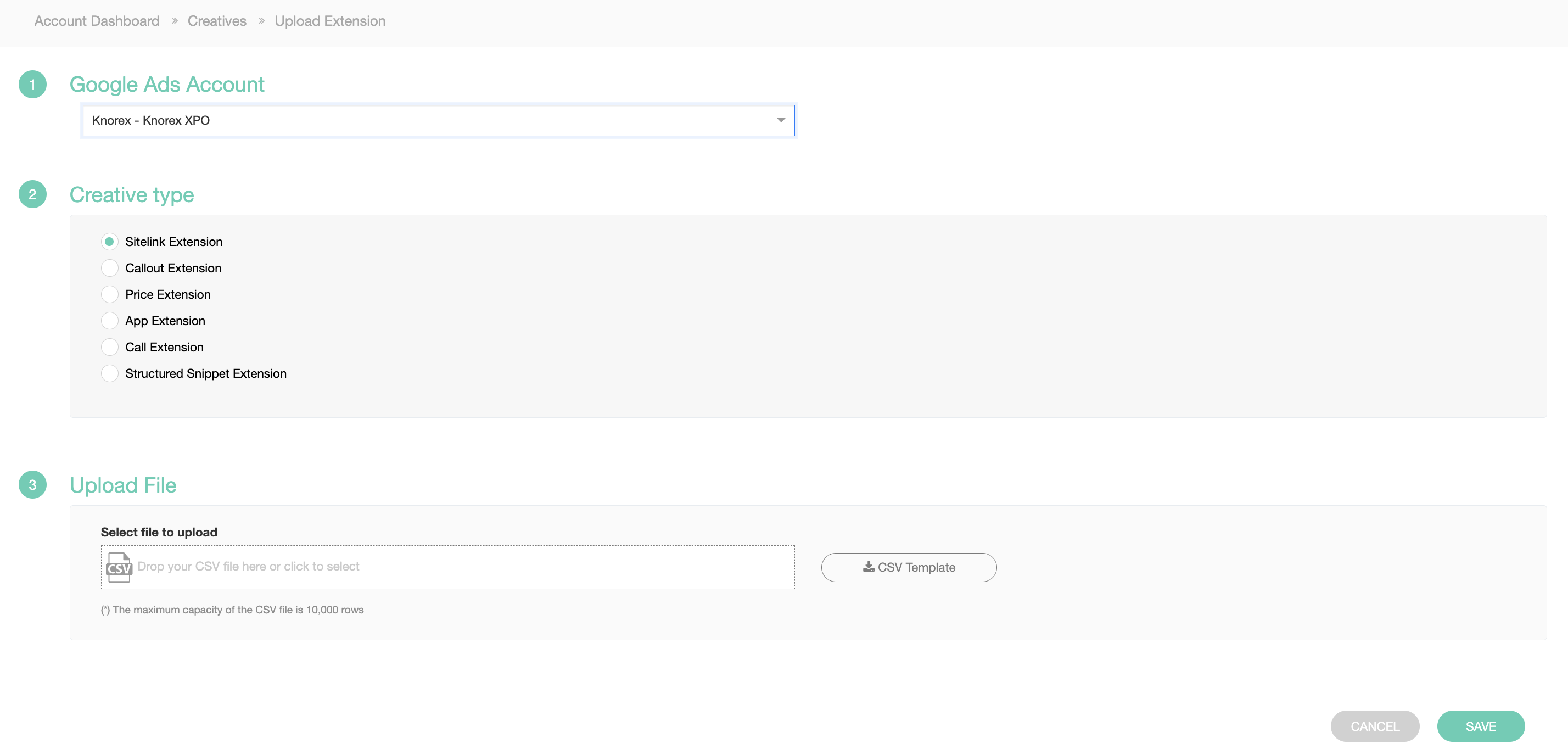This screenshot has height=749, width=1568.
Task: Select the Sitelink Extension radio button
Action: (110, 242)
